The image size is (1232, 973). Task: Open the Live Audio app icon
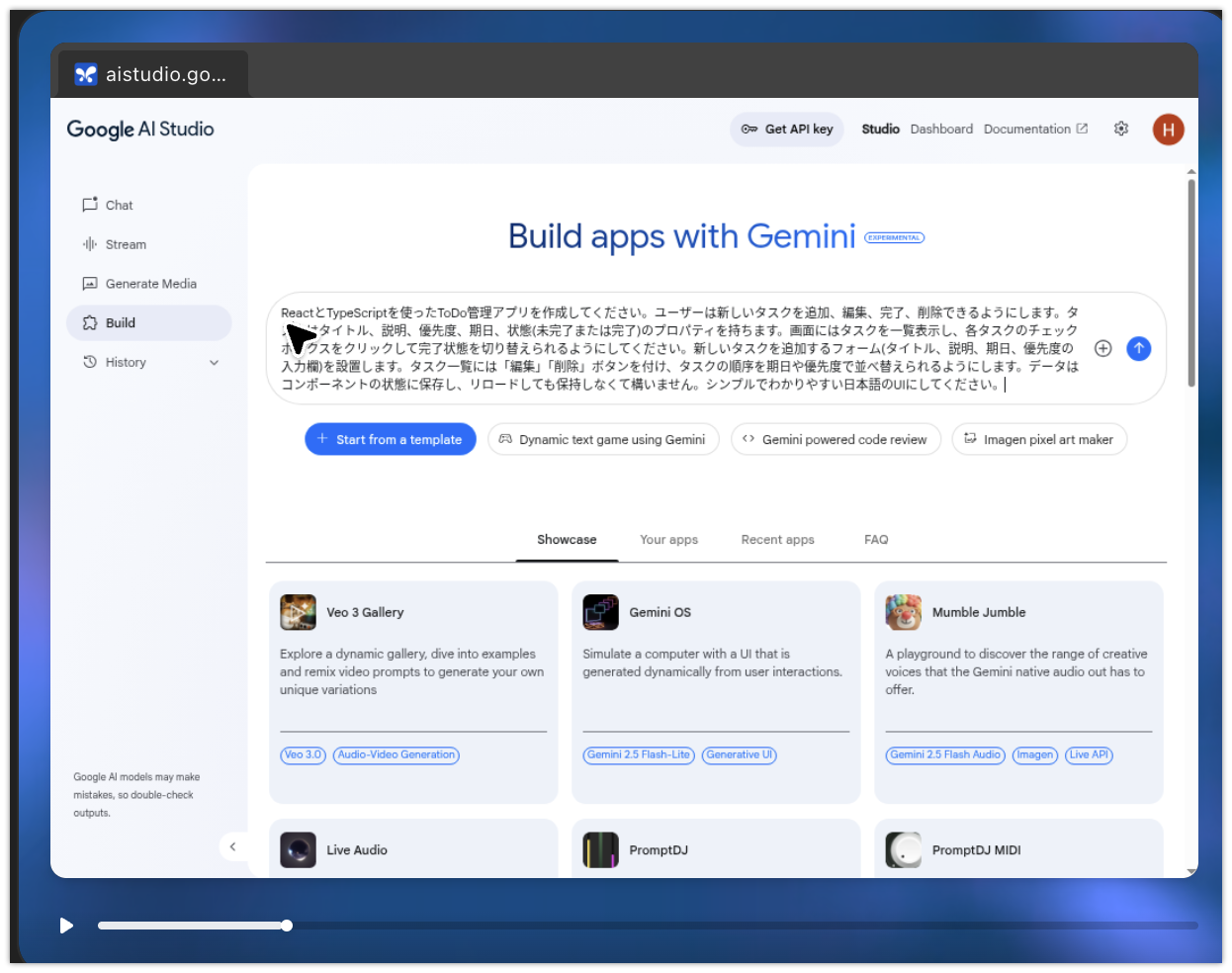[x=299, y=850]
